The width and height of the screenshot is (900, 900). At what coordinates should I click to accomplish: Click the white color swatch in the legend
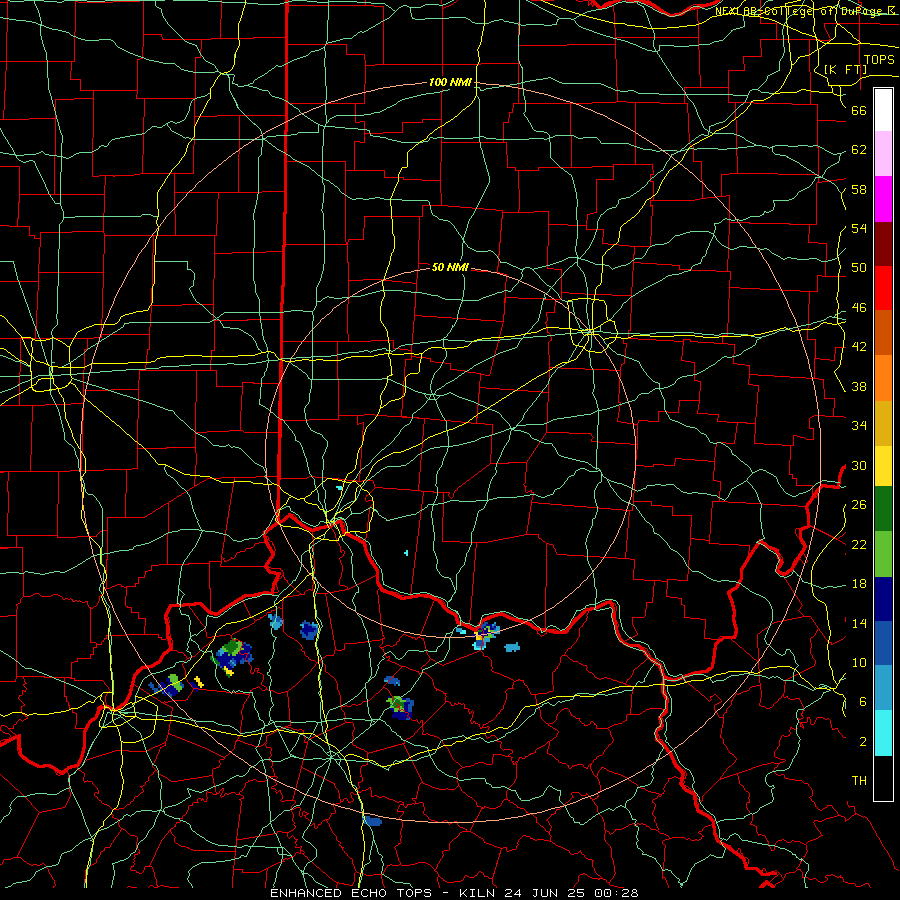point(883,110)
